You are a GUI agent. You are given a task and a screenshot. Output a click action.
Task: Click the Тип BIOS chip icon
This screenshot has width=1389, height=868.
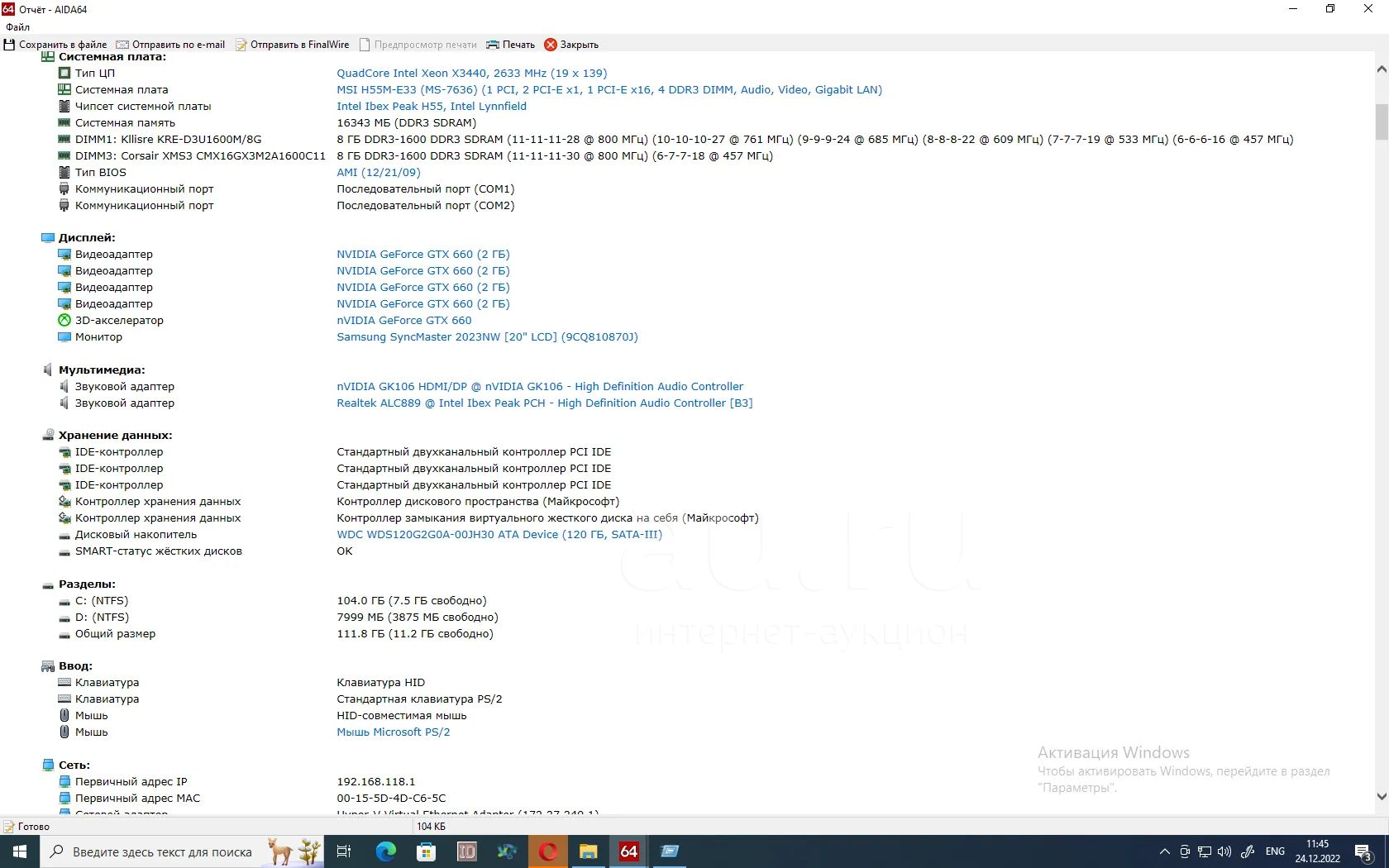coord(64,172)
